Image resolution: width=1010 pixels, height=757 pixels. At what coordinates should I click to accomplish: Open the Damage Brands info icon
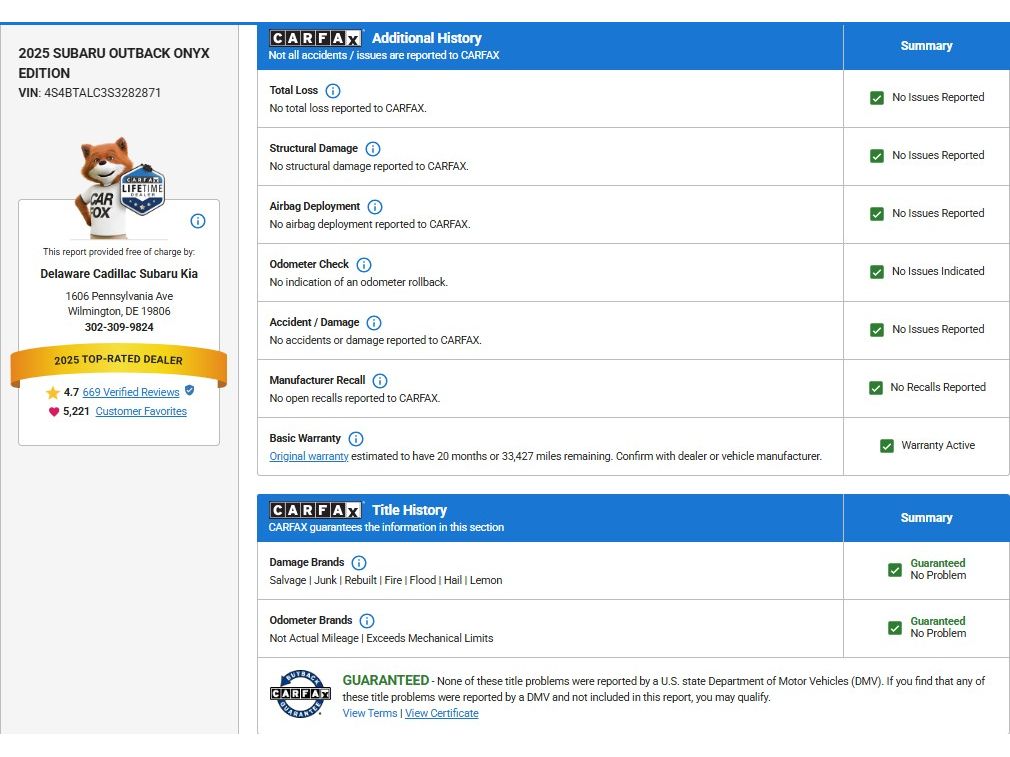[359, 562]
